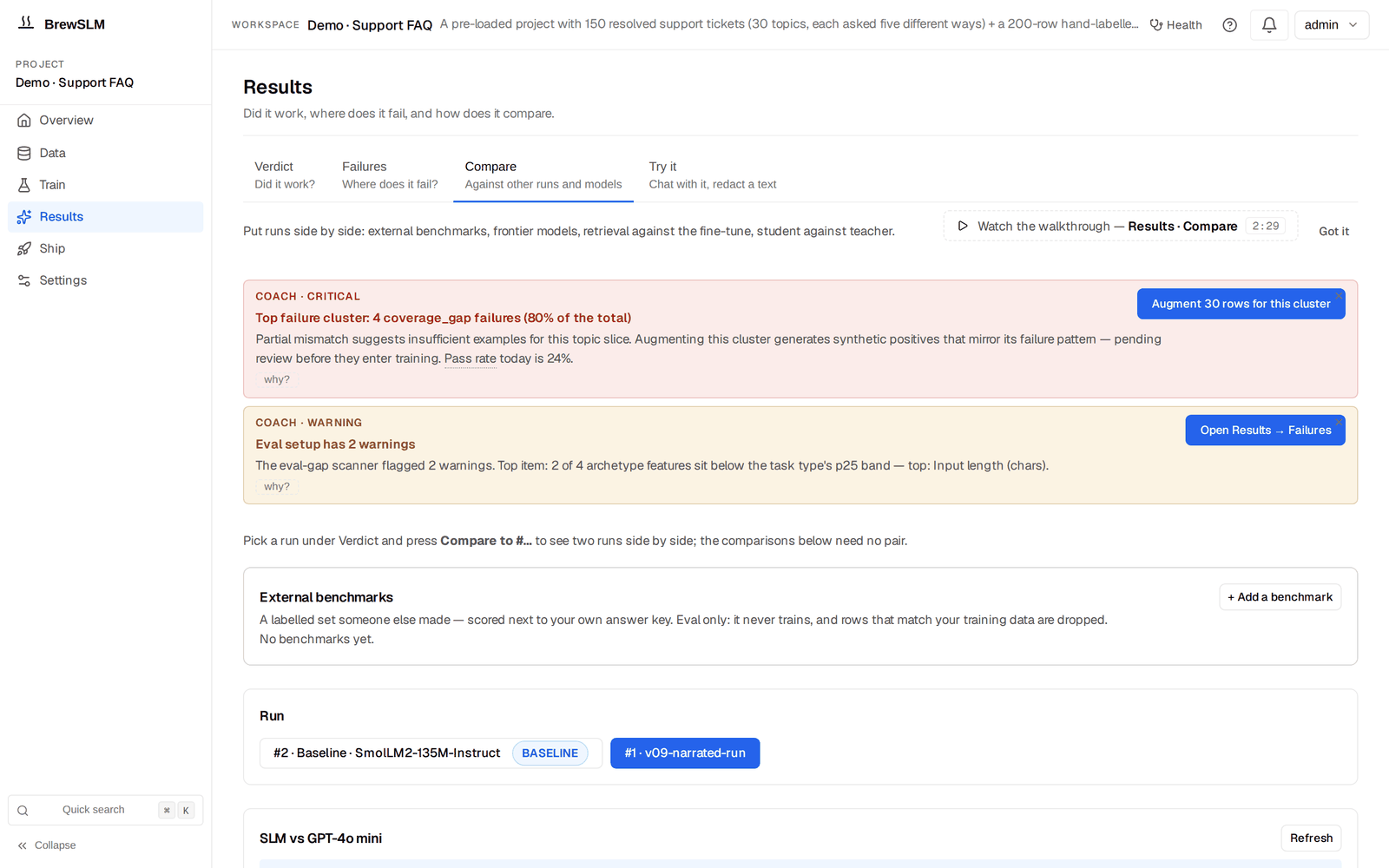
Task: Collapse the sidebar with the chevrons icon
Action: 23,845
